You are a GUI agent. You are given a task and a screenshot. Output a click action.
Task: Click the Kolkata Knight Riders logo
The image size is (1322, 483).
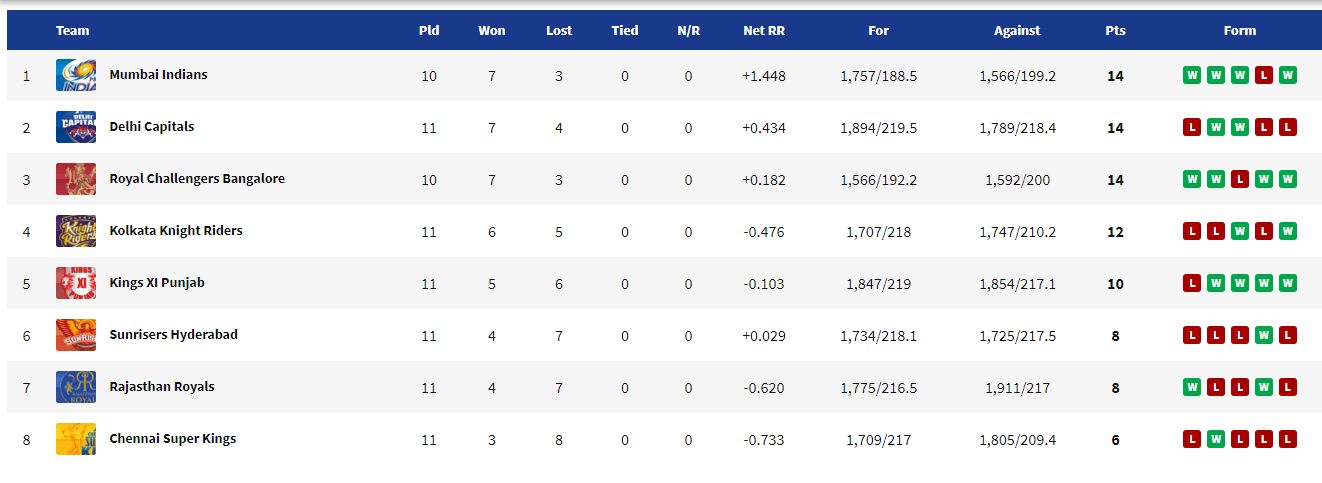pos(76,231)
